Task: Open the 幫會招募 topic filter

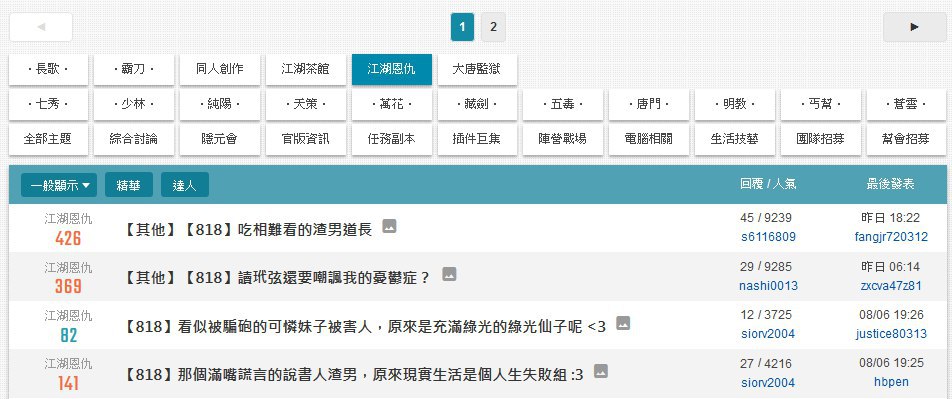Action: [x=906, y=139]
